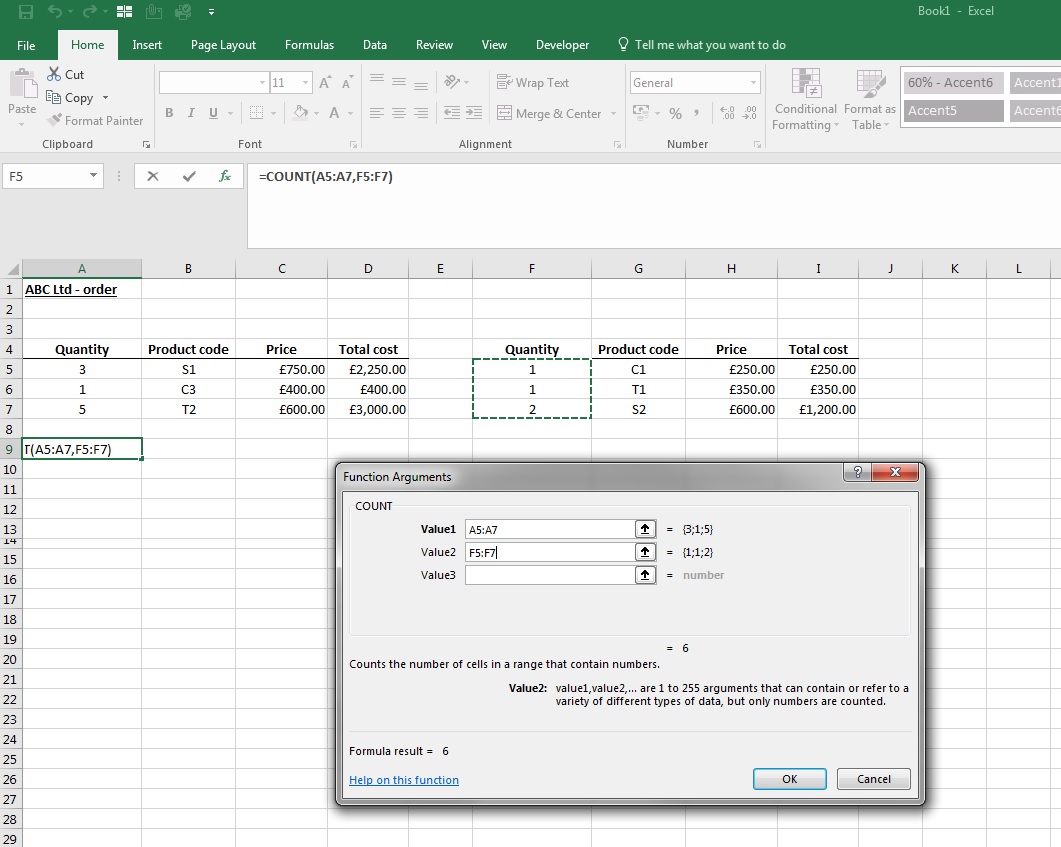Viewport: 1061px width, 847px height.
Task: Click the Tell me what you want to do box
Action: (x=702, y=45)
